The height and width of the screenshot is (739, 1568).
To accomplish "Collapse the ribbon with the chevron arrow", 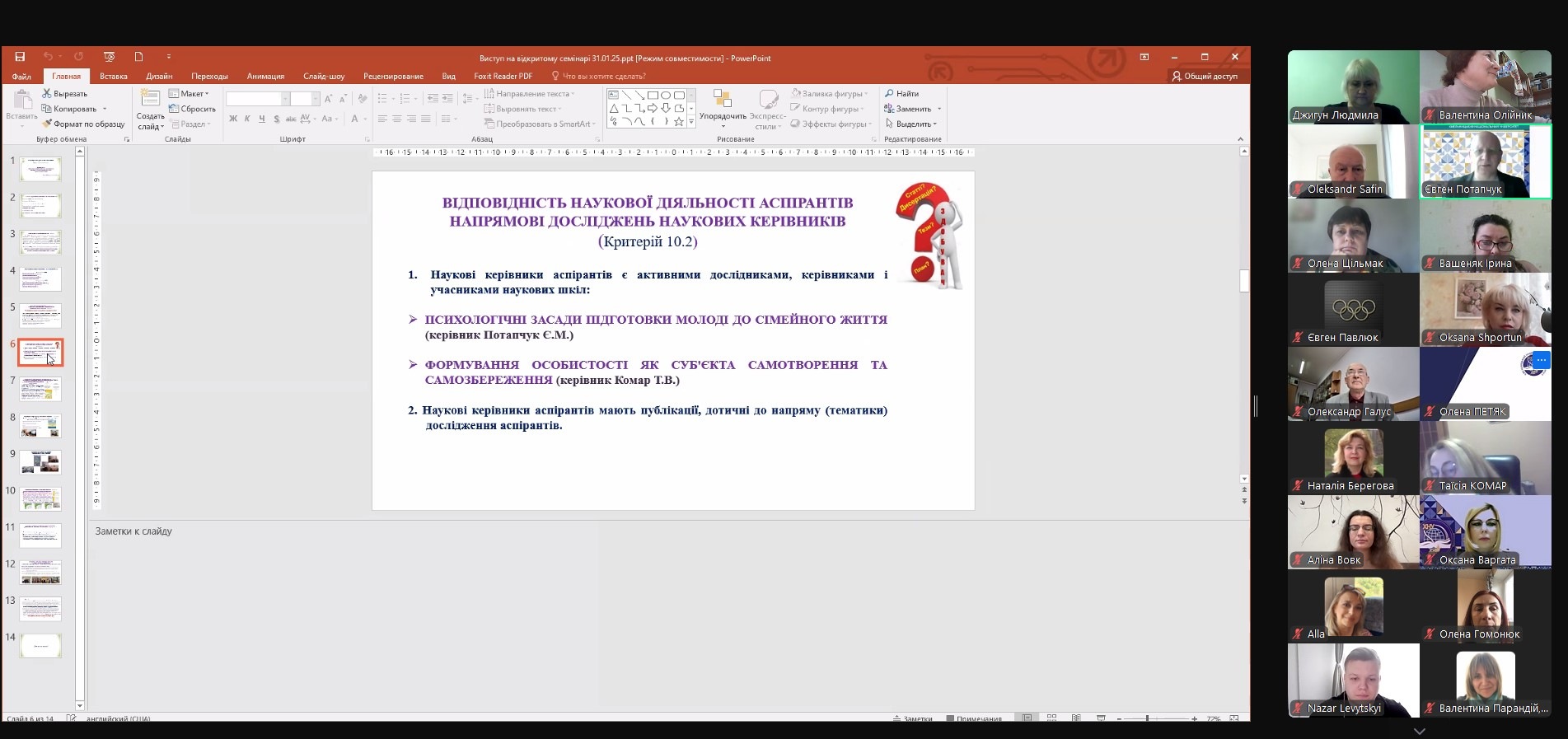I will [1240, 139].
